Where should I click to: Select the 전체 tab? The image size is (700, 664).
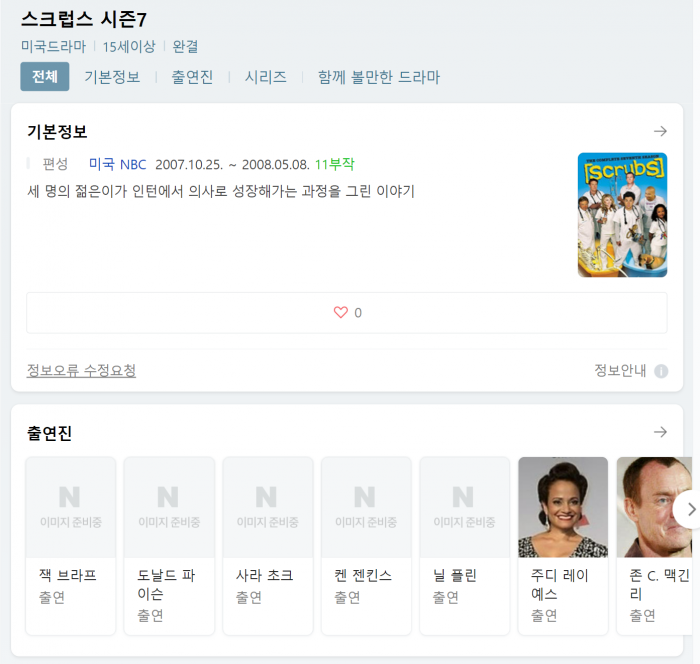click(x=45, y=77)
